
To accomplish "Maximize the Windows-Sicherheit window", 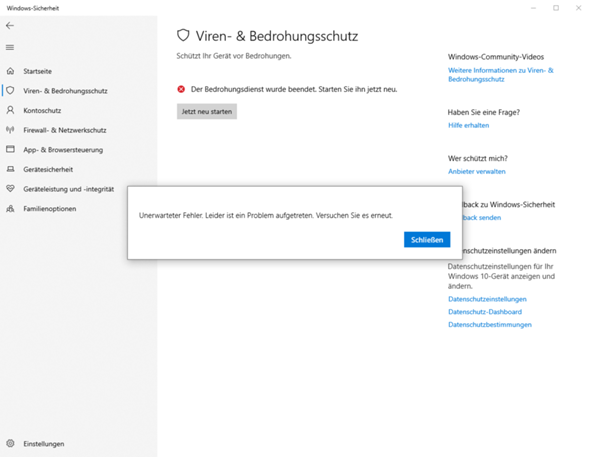I will [556, 8].
